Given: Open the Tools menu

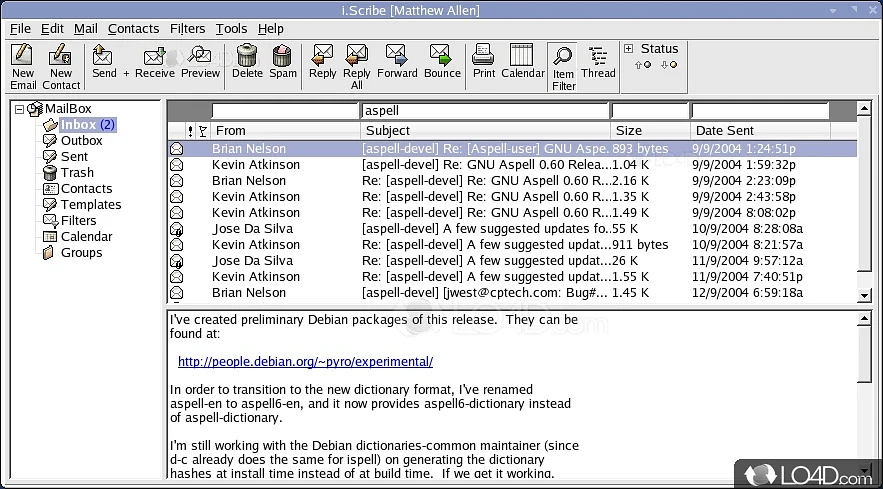Looking at the screenshot, I should click(x=231, y=29).
